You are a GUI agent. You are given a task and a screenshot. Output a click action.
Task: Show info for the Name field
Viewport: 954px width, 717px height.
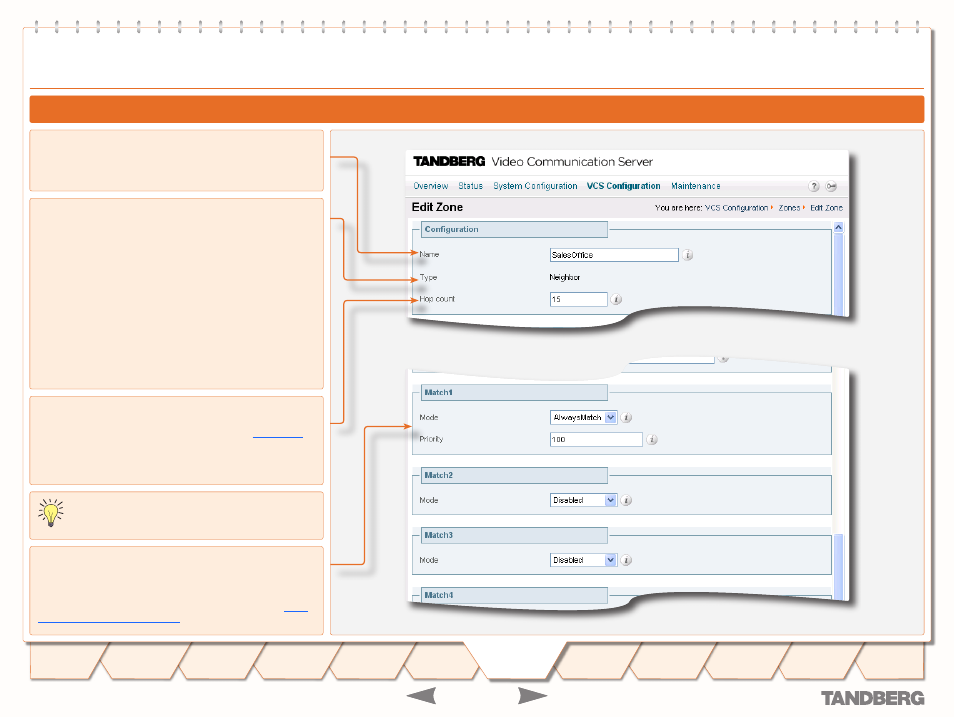688,255
